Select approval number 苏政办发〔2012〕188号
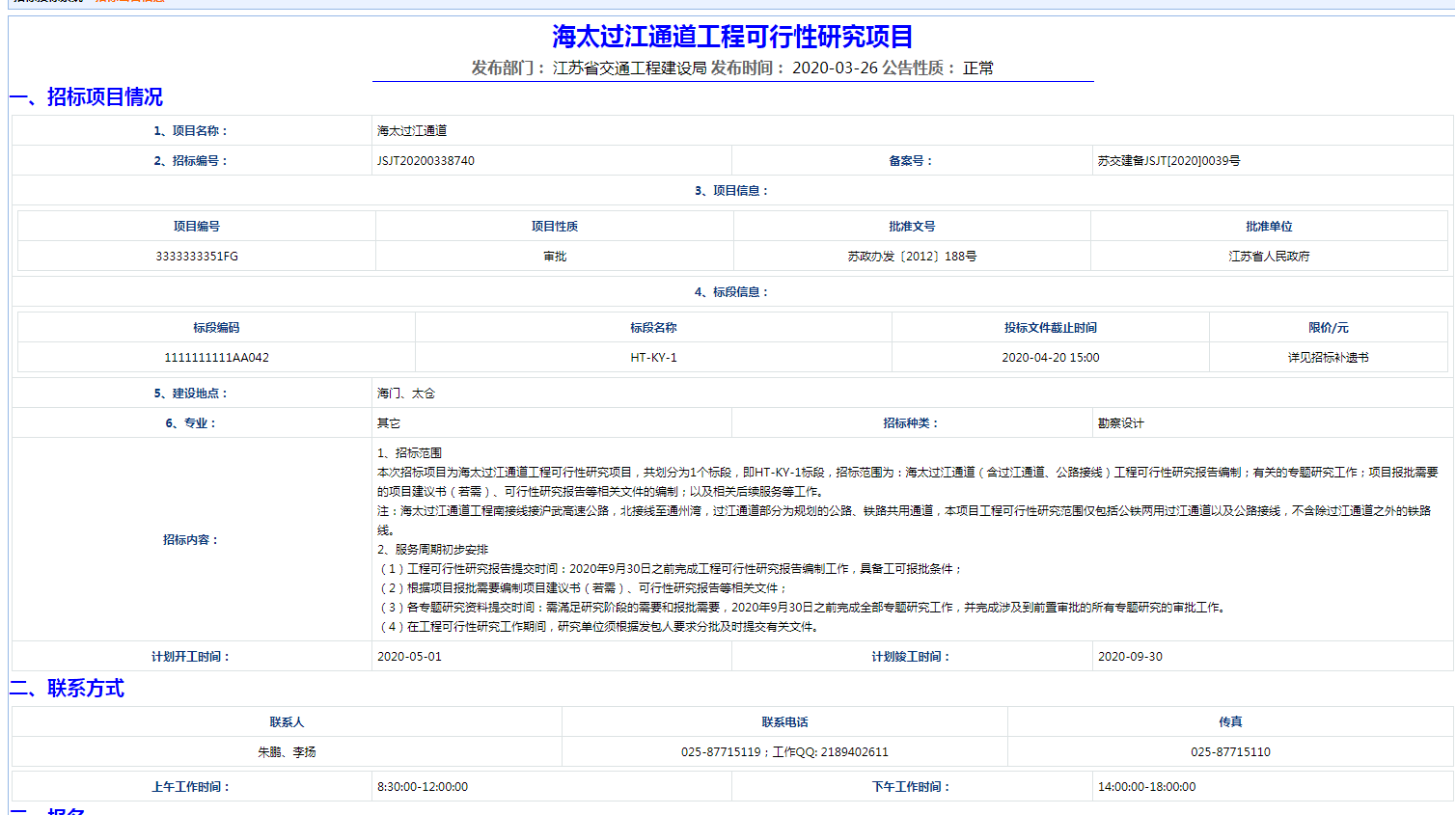The image size is (1456, 815). click(912, 257)
